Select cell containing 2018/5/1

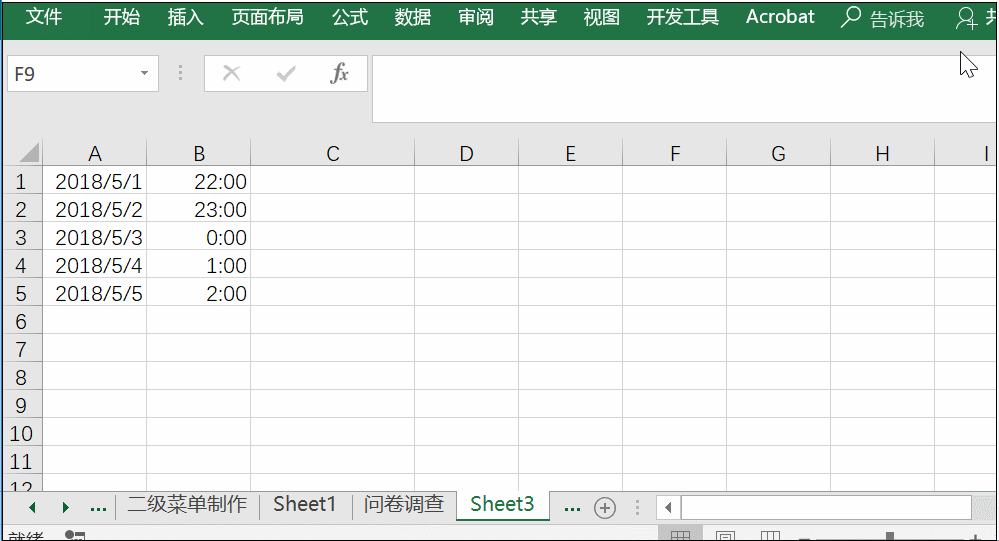94,182
